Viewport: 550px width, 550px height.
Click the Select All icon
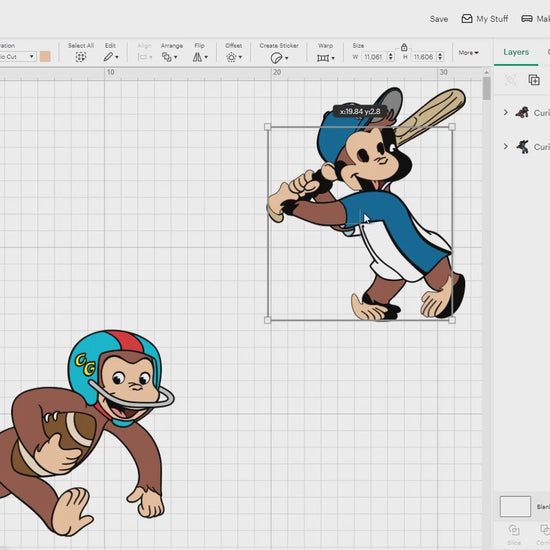pyautogui.click(x=81, y=57)
